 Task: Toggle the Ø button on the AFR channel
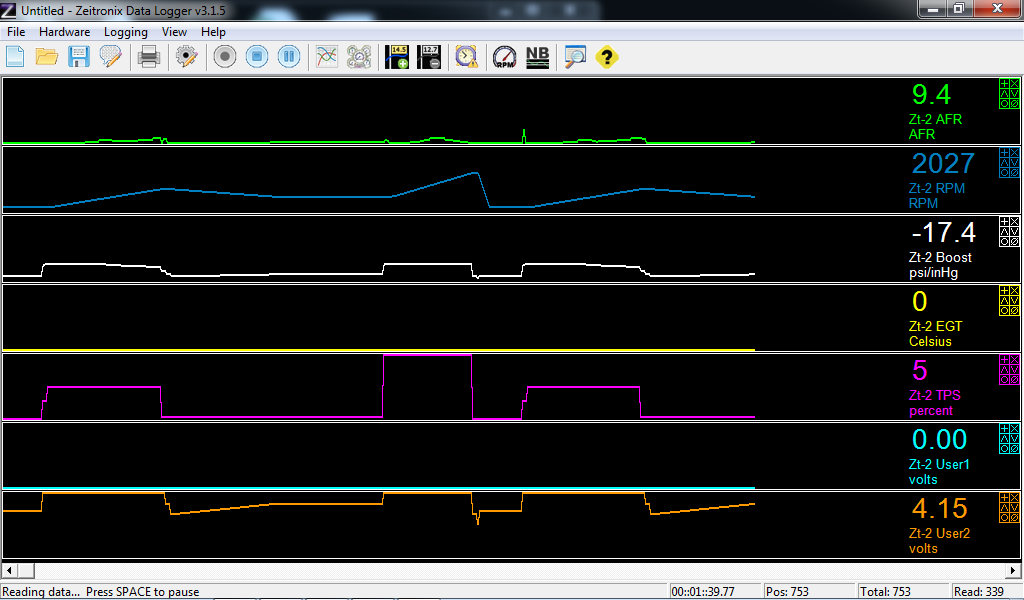pos(1014,102)
